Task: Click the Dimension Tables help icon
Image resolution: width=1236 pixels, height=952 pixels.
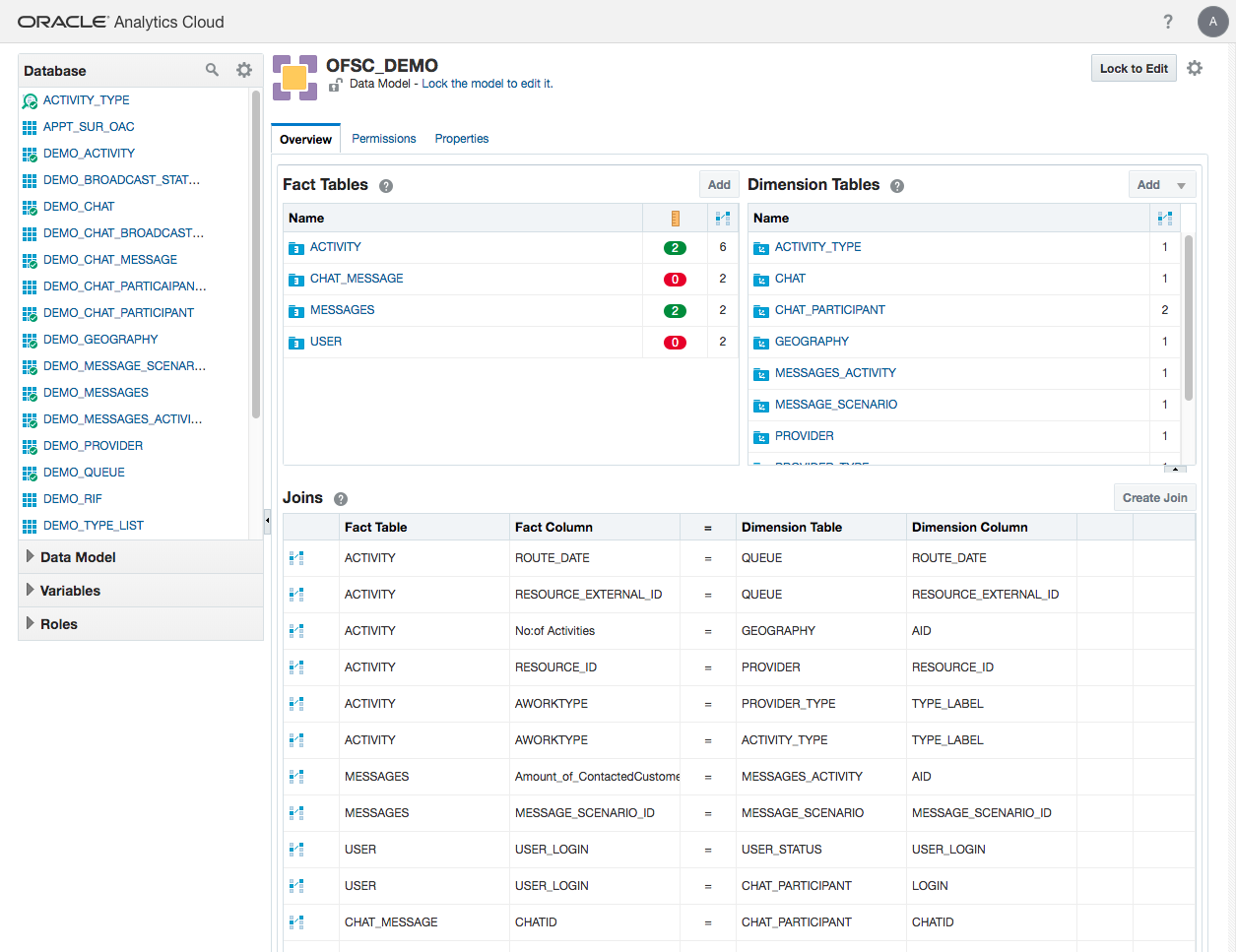Action: 897,186
